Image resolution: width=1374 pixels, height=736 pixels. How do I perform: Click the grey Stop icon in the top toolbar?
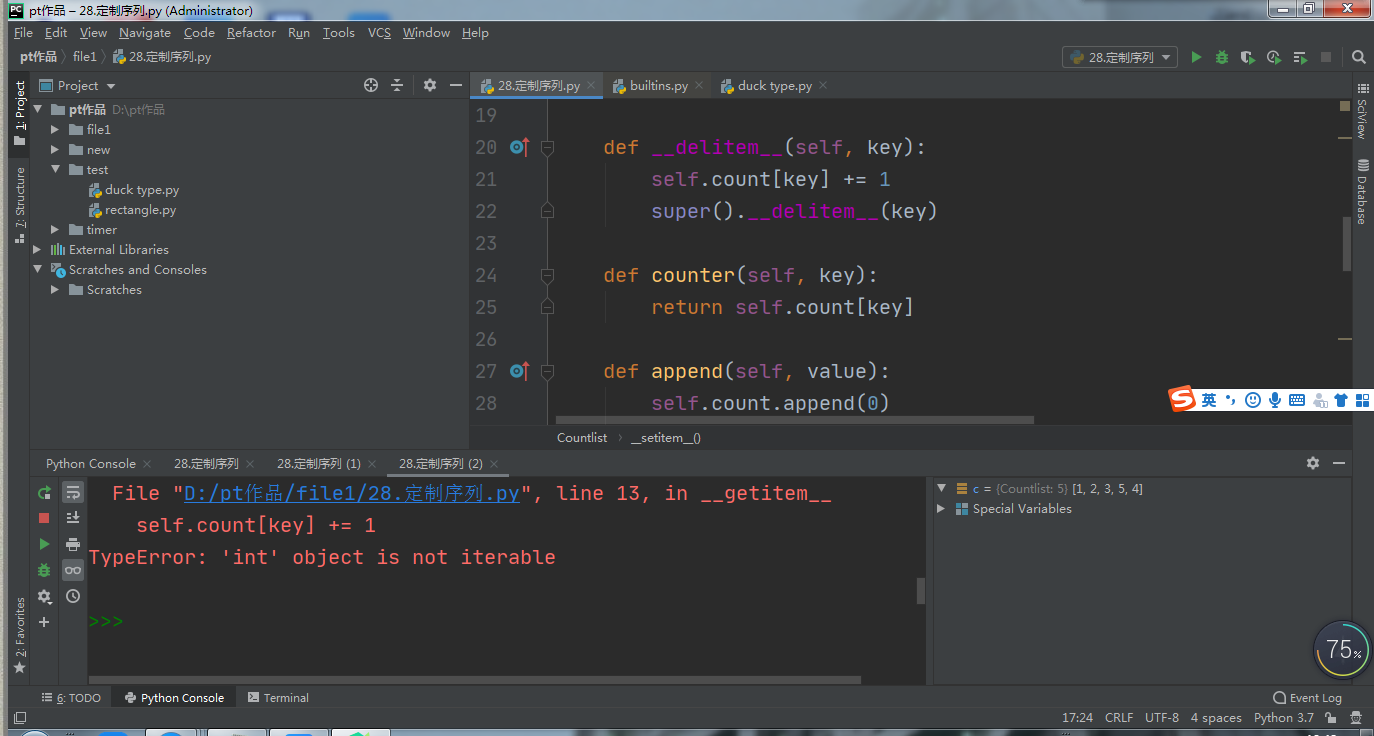1326,58
